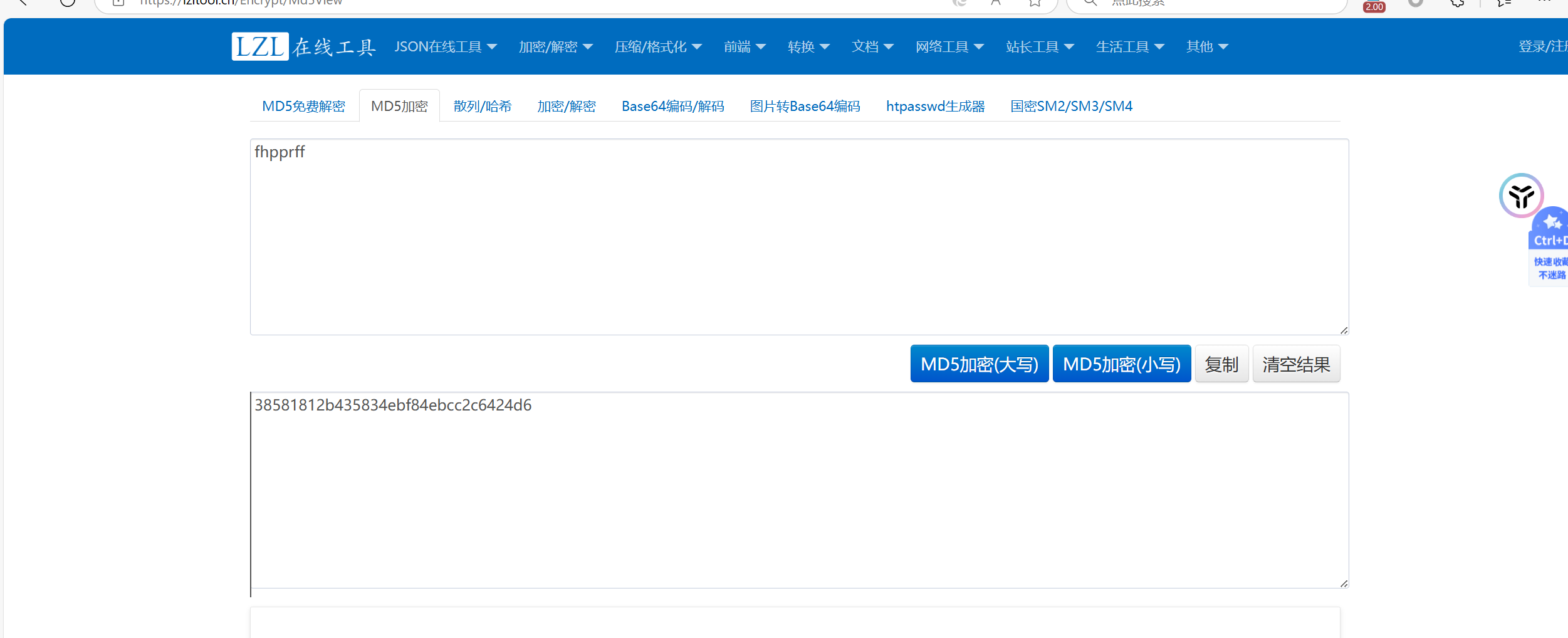Open the 转换 dropdown menu
The image size is (1568, 638).
tap(809, 47)
